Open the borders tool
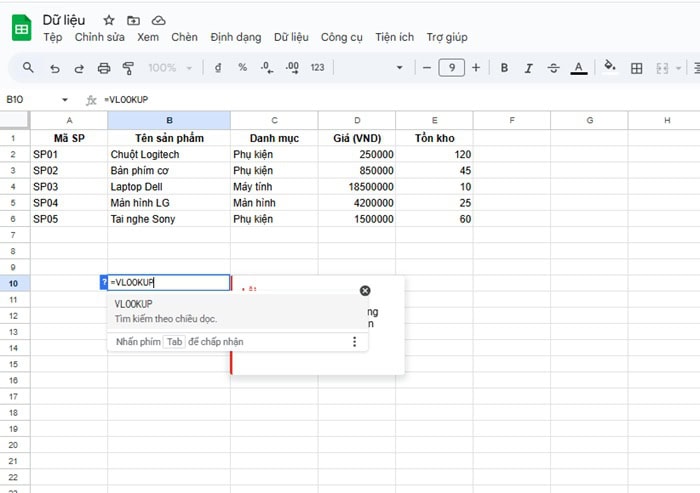 [637, 68]
